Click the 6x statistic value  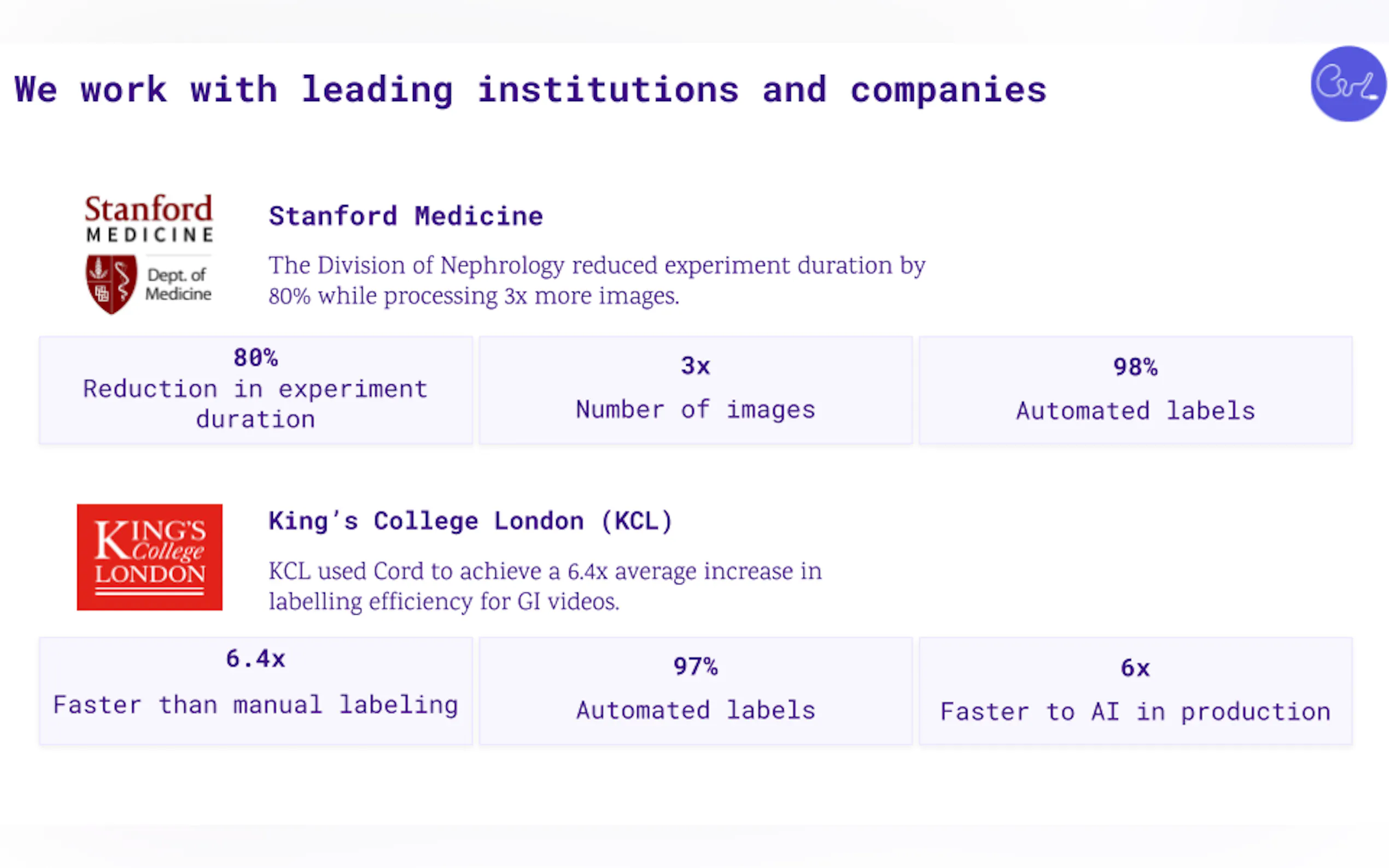1135,667
